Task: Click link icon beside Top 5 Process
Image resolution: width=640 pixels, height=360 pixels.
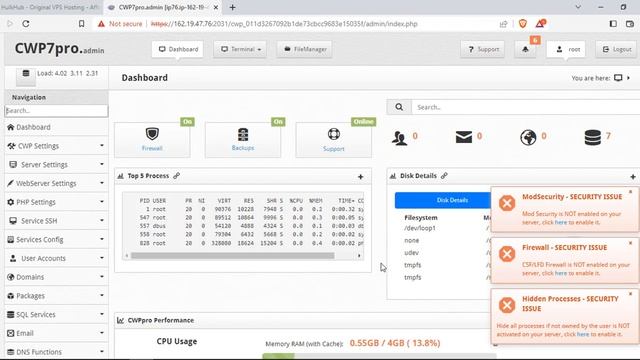Action: (176, 176)
